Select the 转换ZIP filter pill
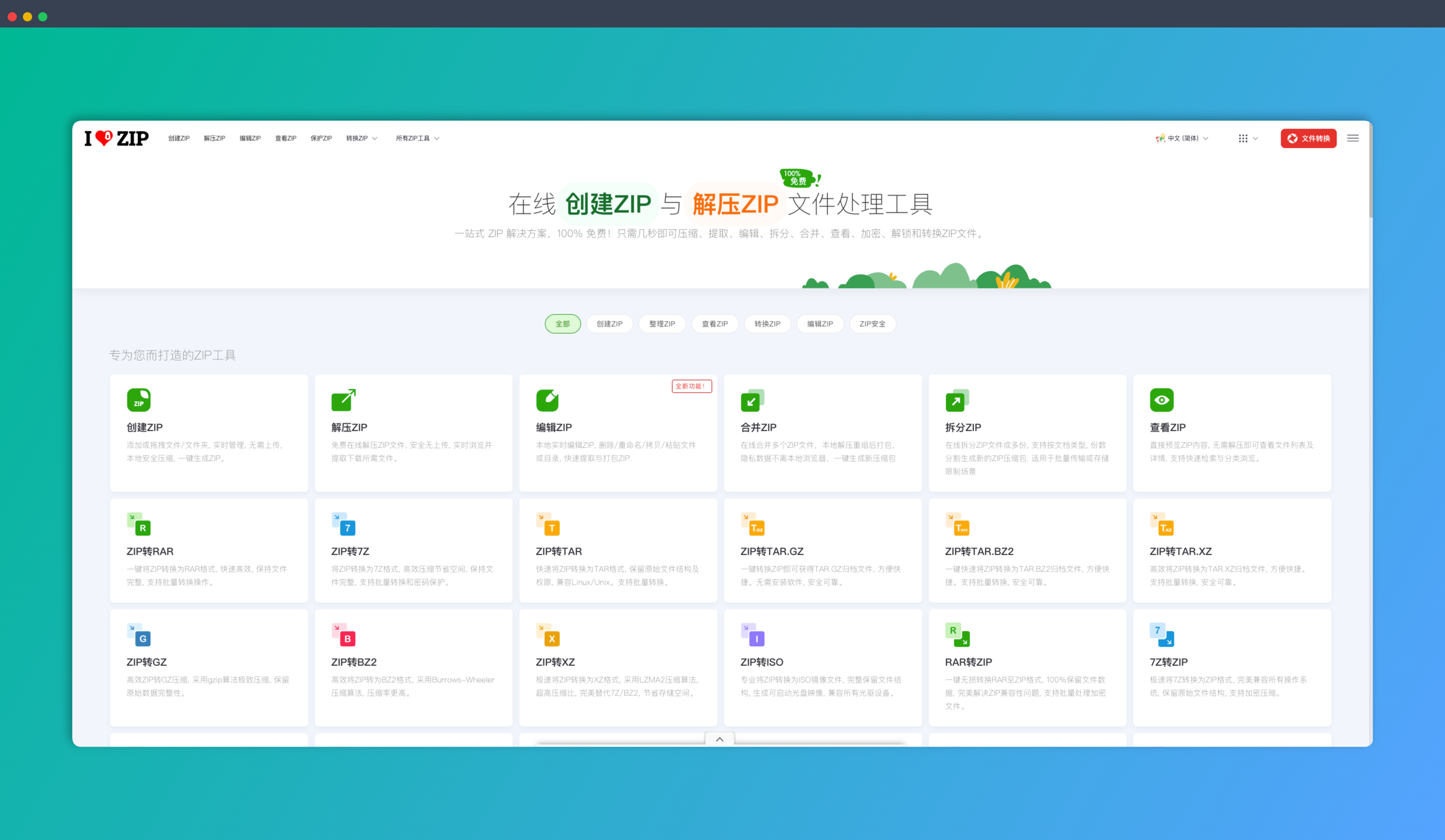The image size is (1445, 840). [x=767, y=324]
